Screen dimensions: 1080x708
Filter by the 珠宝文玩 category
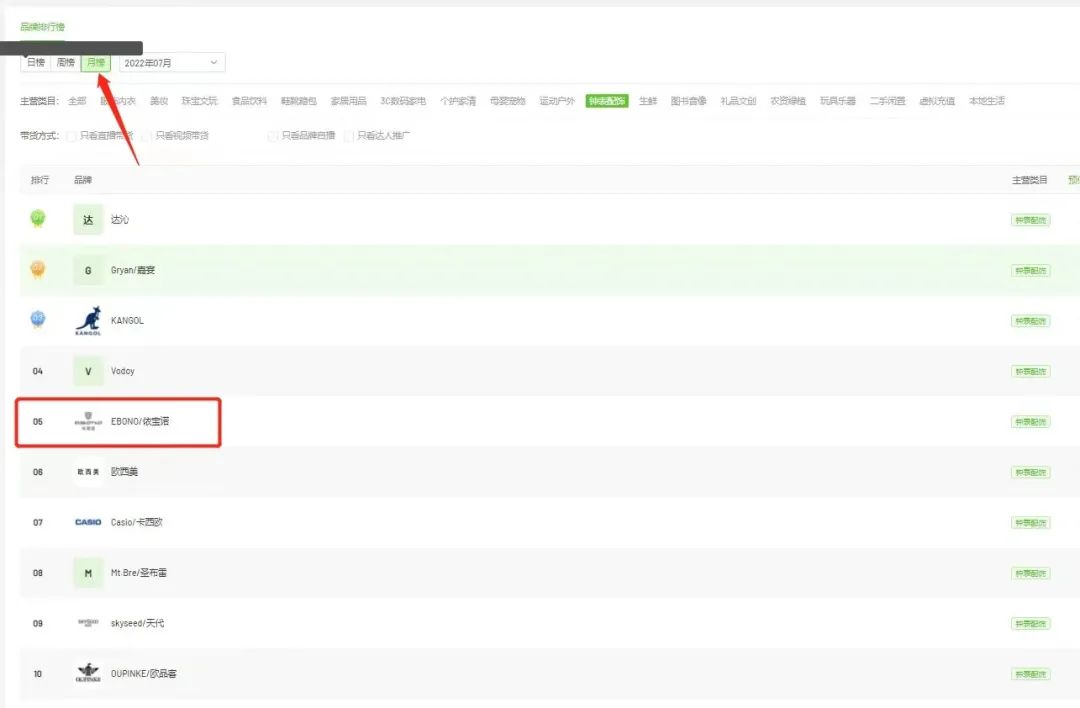click(x=199, y=101)
